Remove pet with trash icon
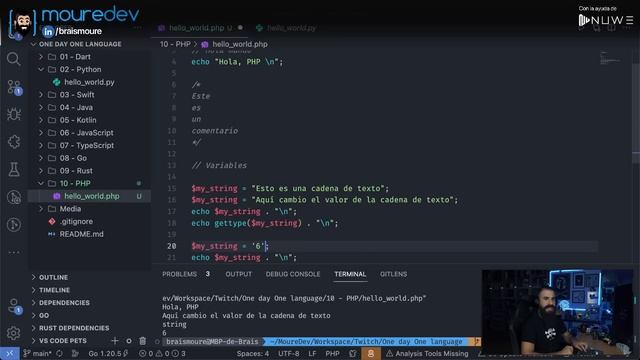 pos(142,341)
